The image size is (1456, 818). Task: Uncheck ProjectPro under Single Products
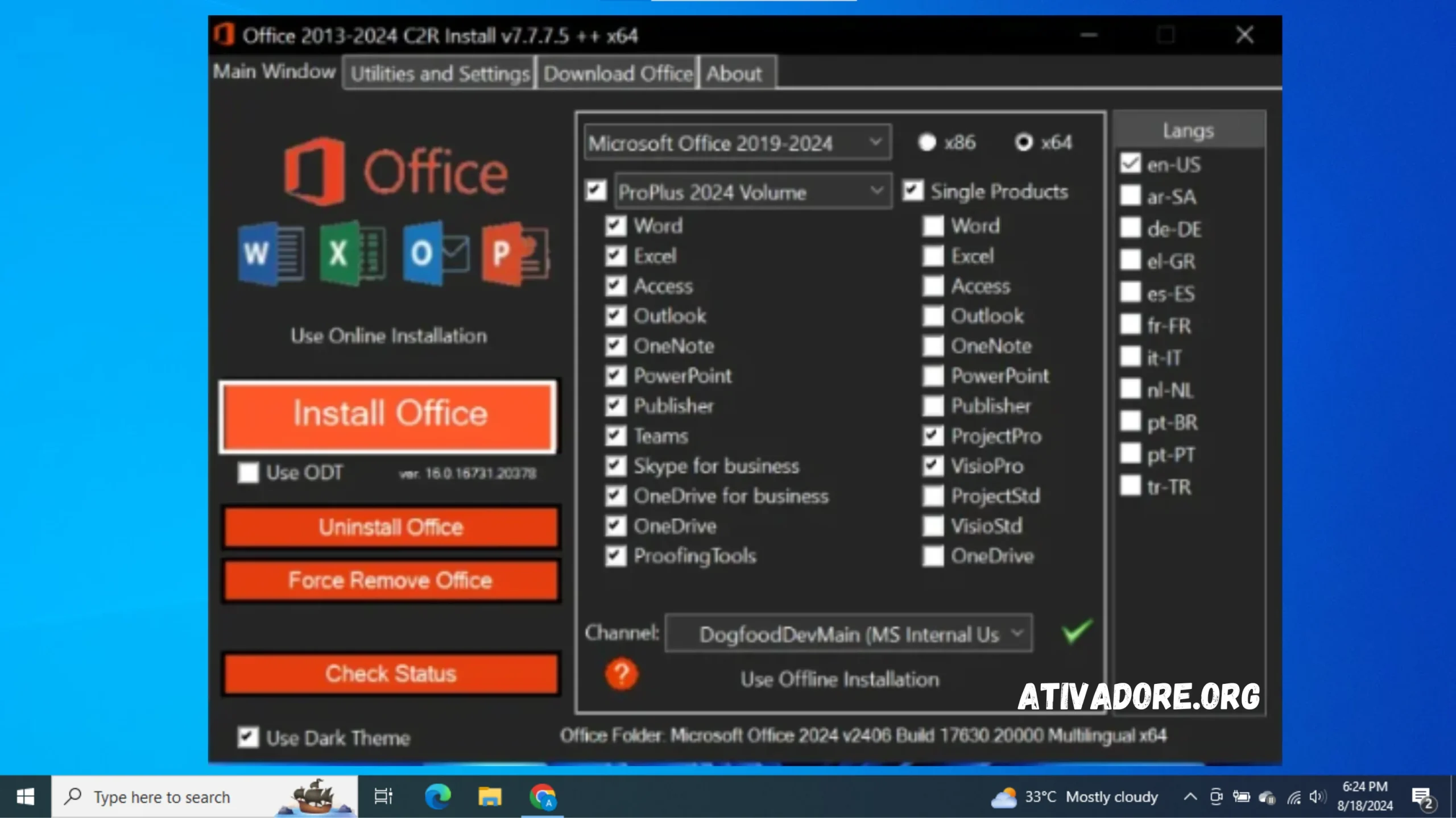[x=933, y=436]
